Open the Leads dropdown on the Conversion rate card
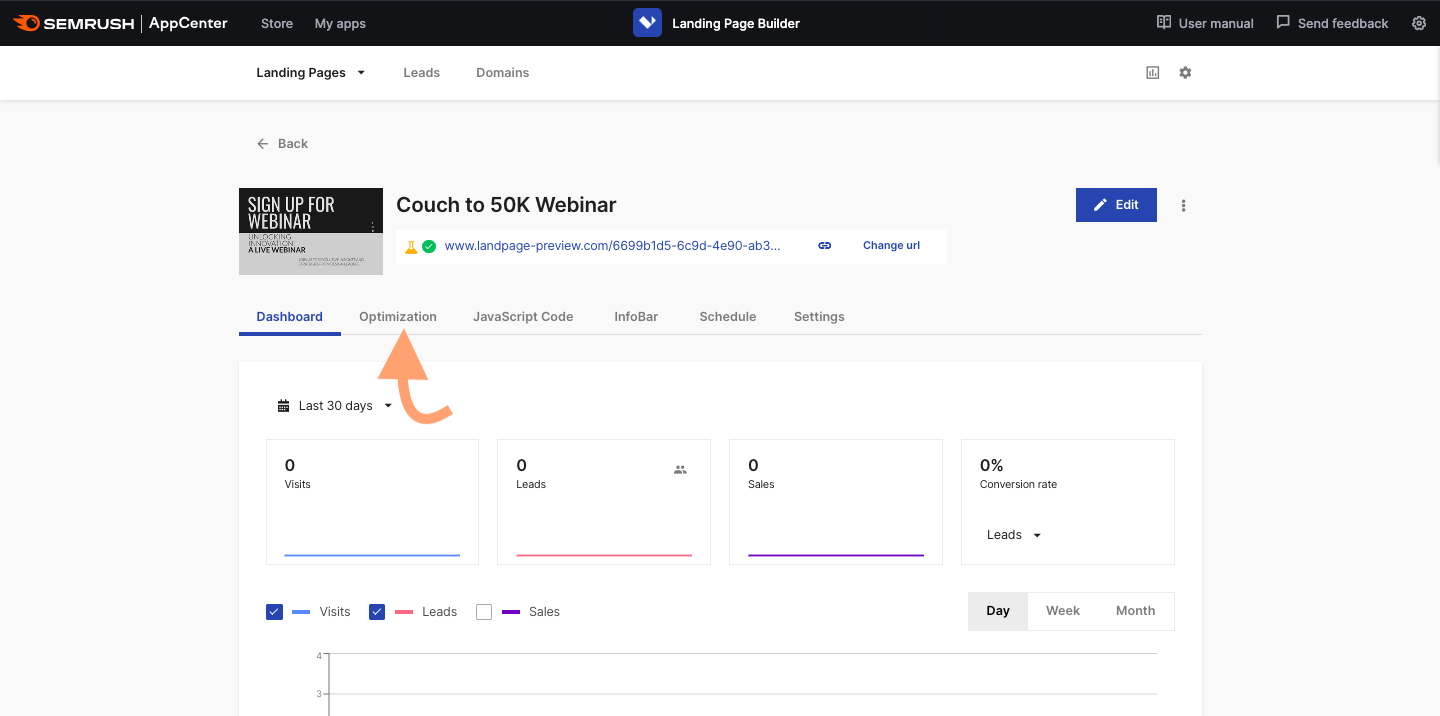Viewport: 1440px width, 716px height. click(1011, 534)
